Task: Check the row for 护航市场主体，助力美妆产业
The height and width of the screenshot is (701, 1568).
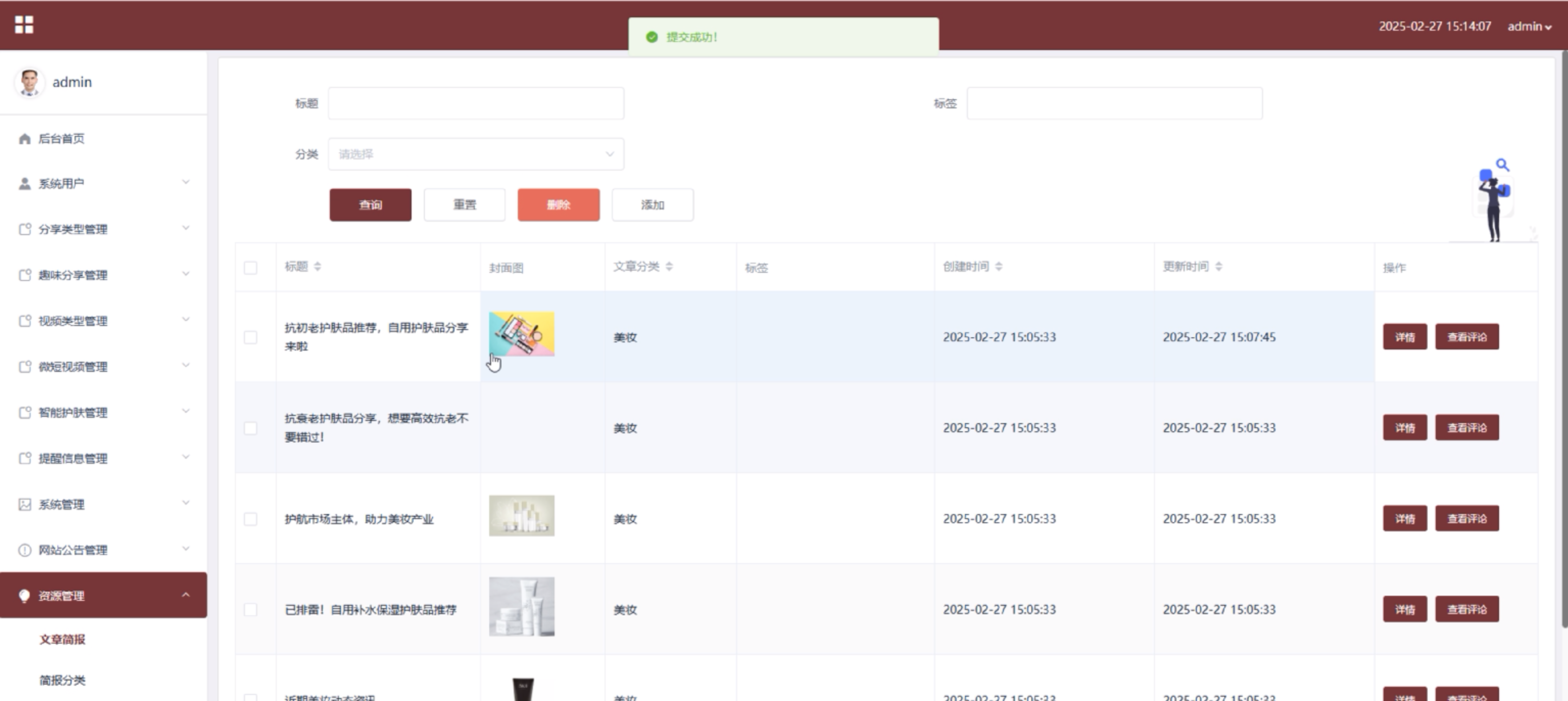Action: 250,519
